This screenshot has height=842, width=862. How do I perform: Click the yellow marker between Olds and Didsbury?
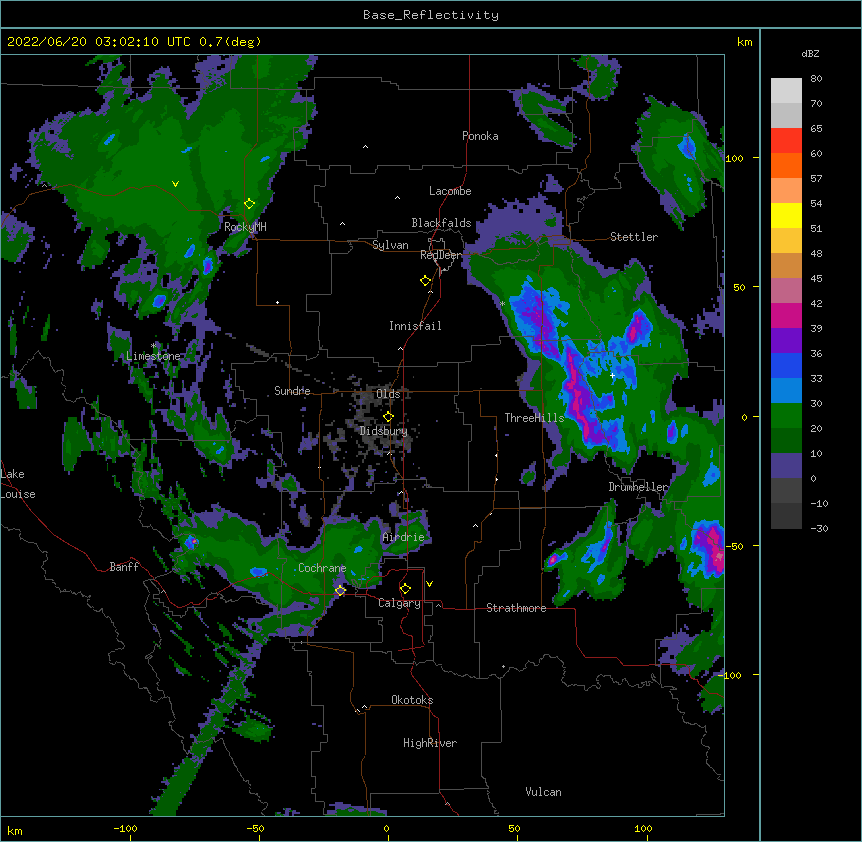click(389, 417)
